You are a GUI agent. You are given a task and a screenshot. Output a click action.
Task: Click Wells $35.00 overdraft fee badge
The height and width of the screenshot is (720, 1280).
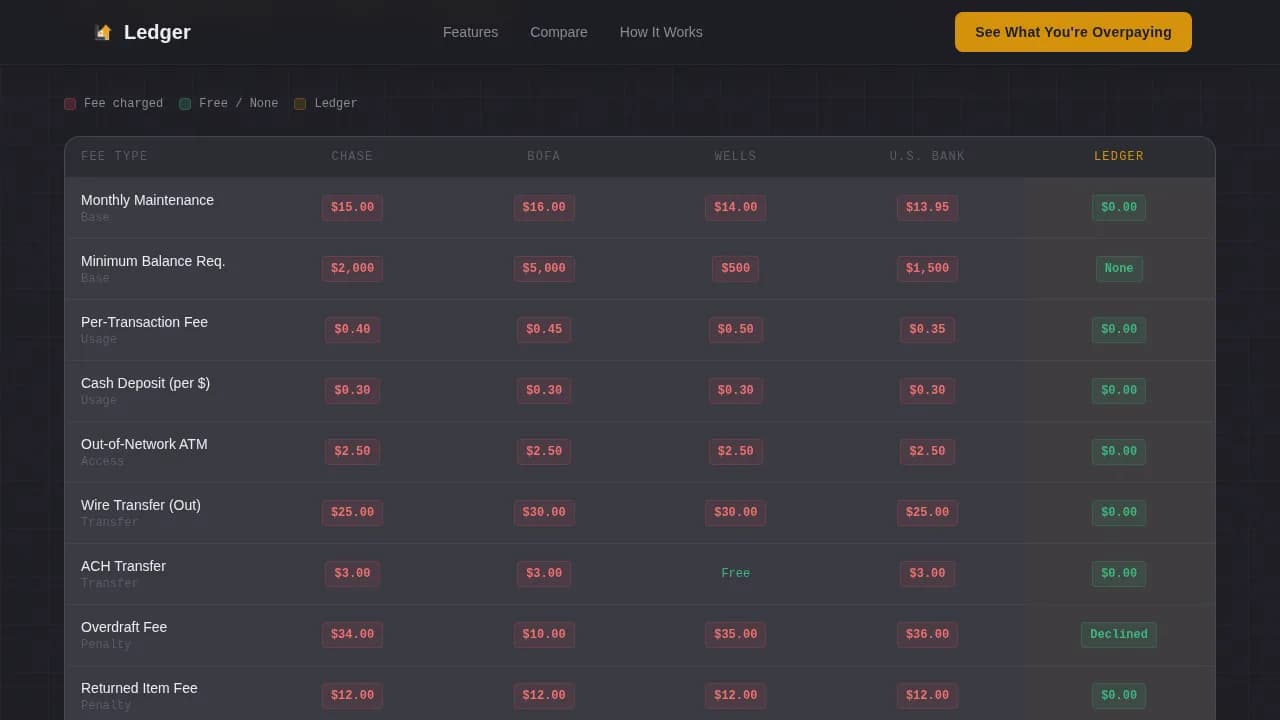pyautogui.click(x=735, y=635)
